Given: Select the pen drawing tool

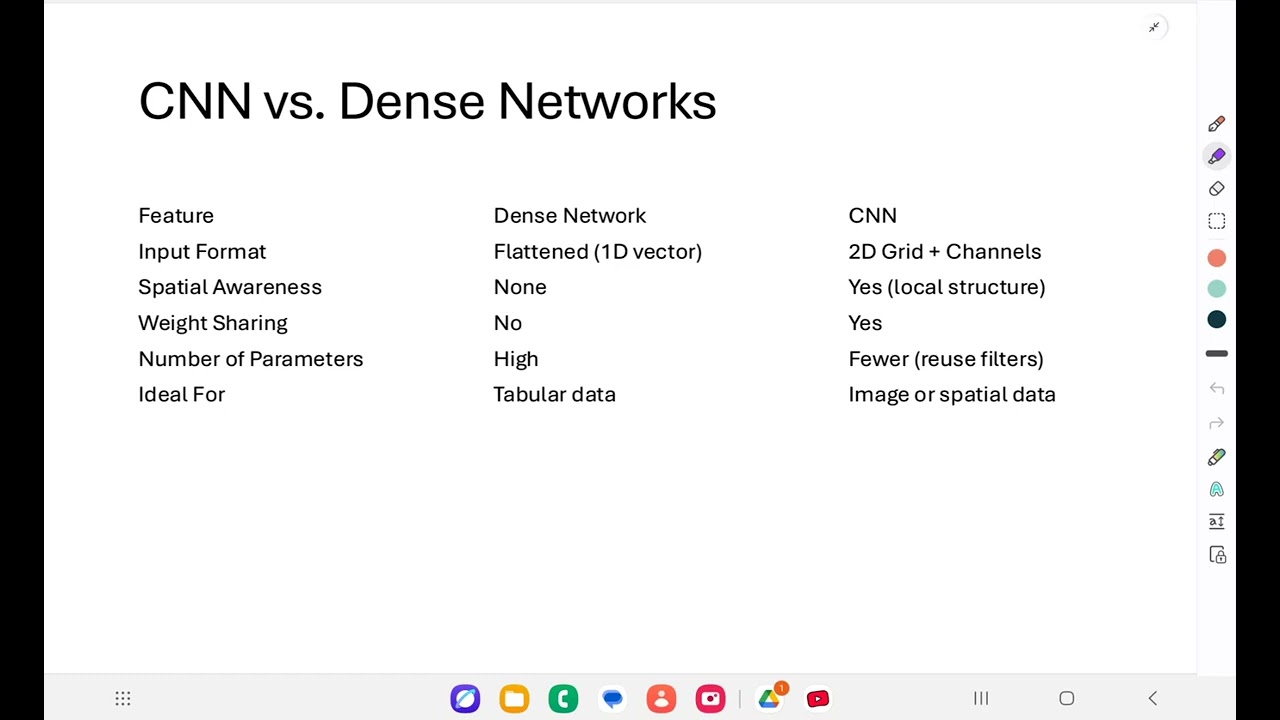Looking at the screenshot, I should click(1216, 124).
